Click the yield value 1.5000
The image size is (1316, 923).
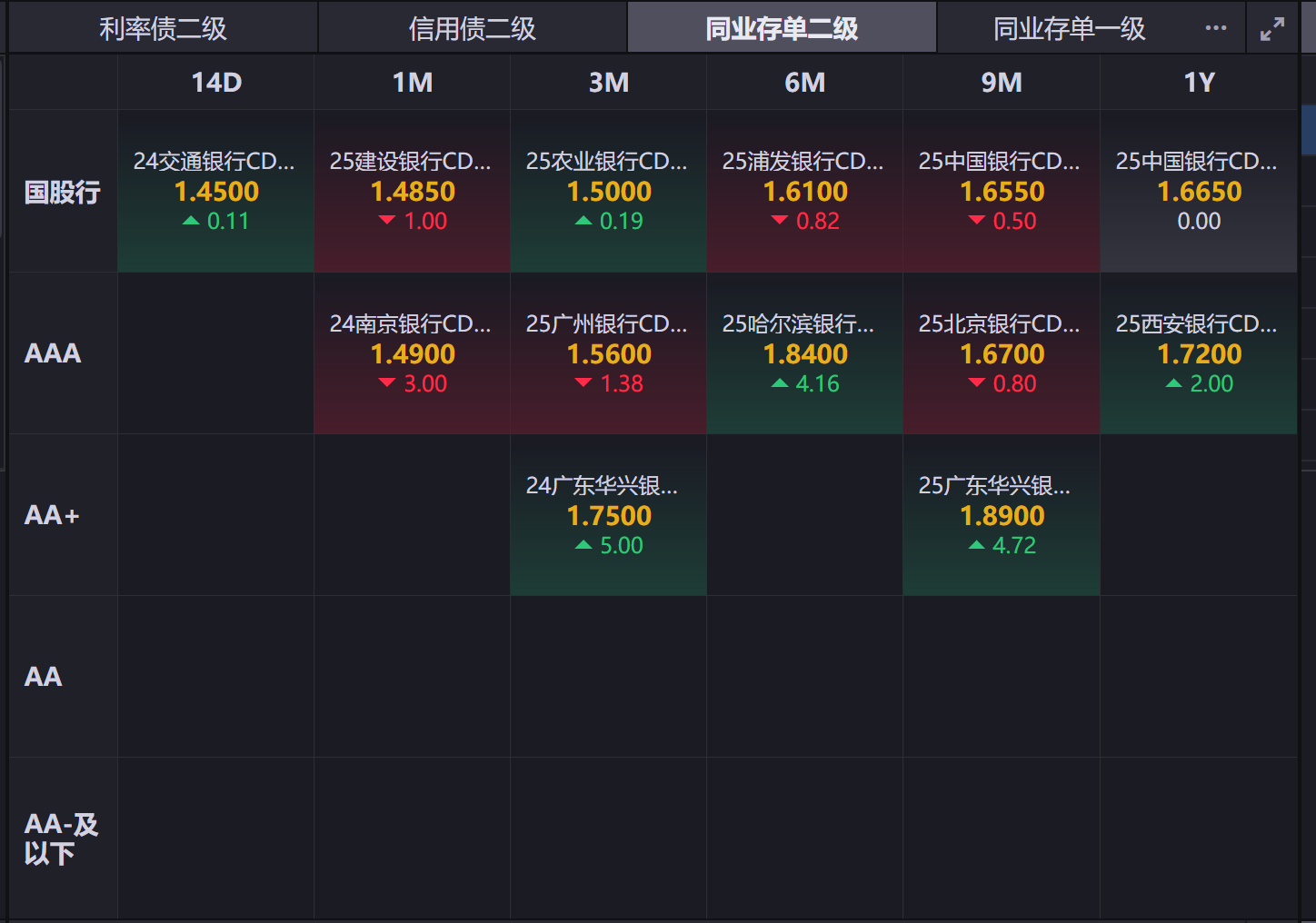(x=609, y=192)
